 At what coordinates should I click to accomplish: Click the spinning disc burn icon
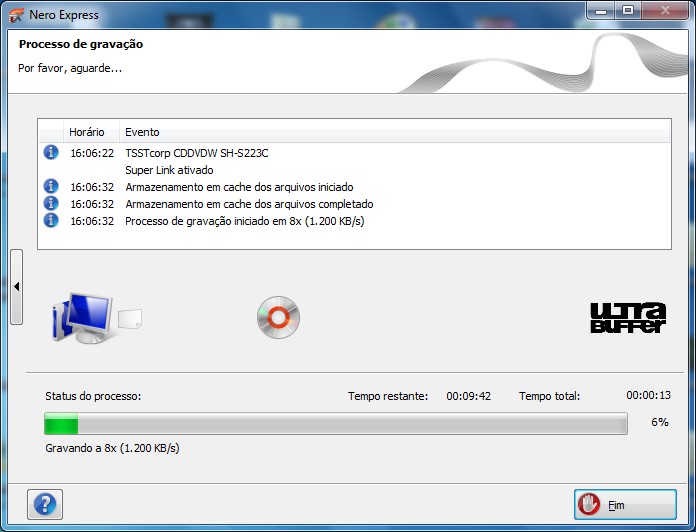tap(278, 317)
